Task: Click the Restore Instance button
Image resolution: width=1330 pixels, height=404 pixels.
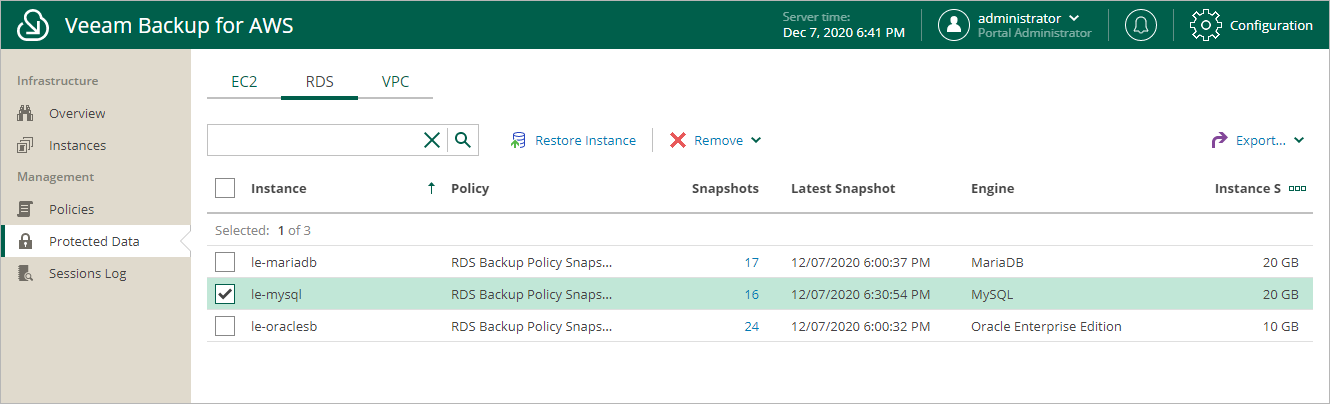Action: click(573, 140)
